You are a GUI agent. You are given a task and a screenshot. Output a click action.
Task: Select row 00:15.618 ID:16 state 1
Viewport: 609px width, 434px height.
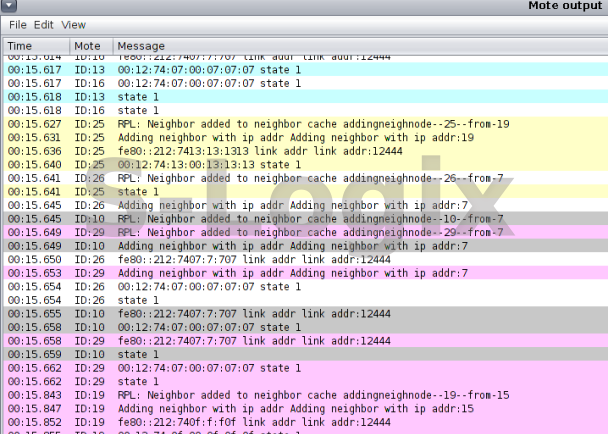point(306,110)
